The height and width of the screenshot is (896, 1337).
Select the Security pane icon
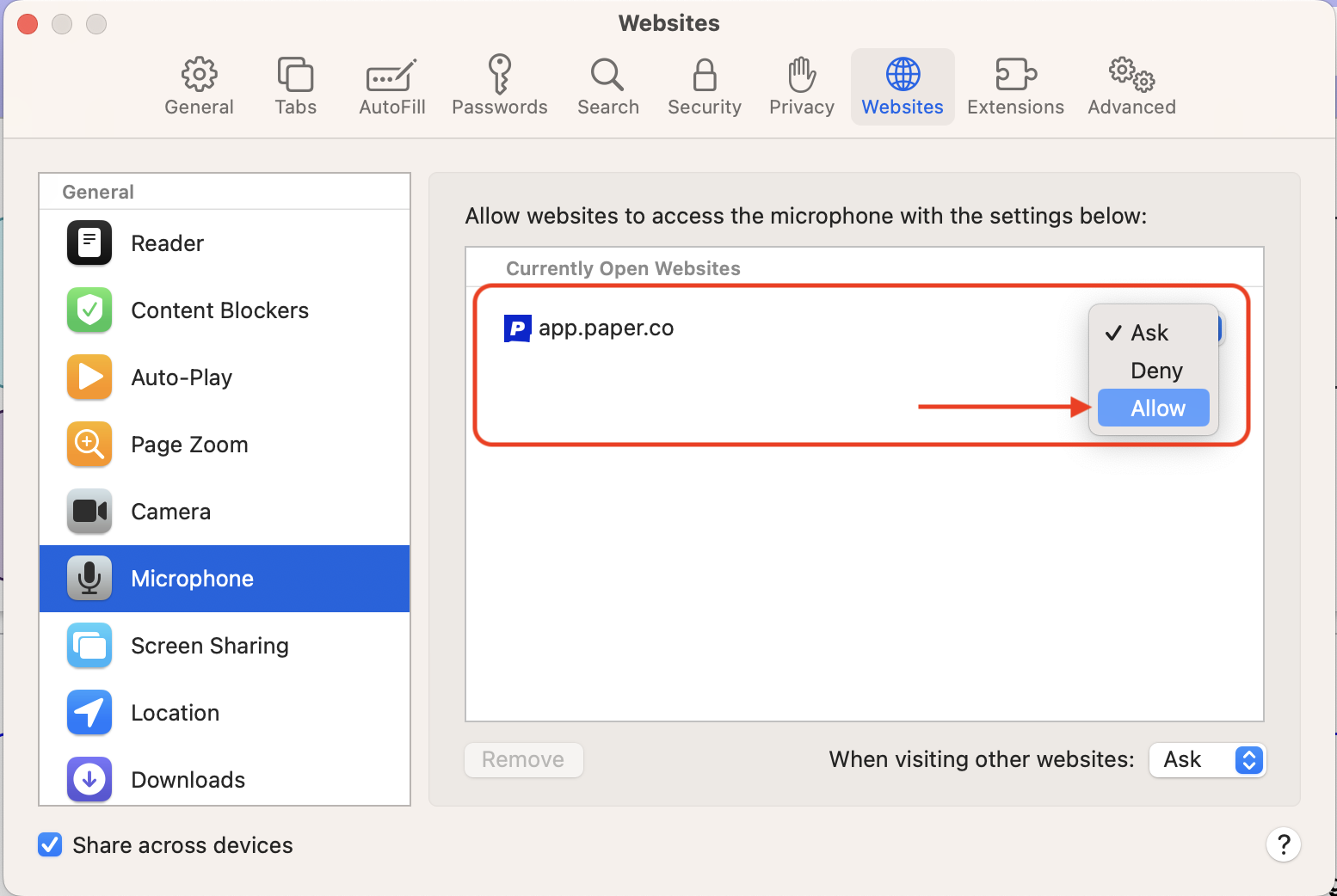pos(704,85)
